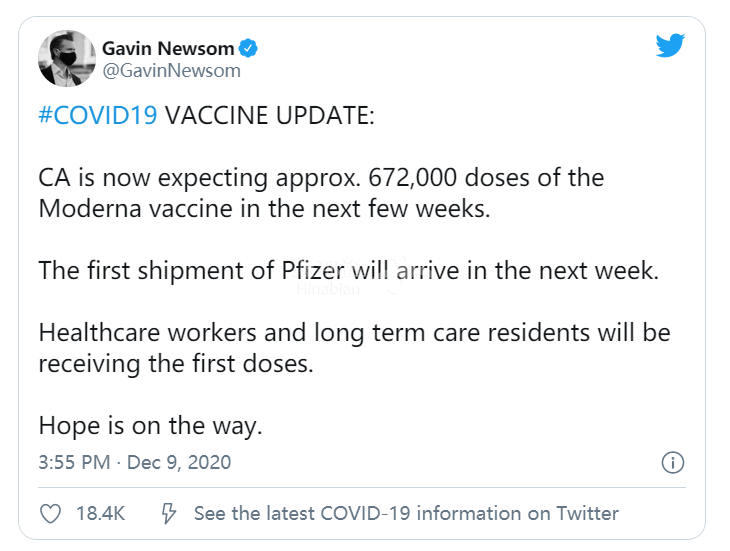The width and height of the screenshot is (730, 551).
Task: Click the Twitter bird logo
Action: (x=670, y=46)
